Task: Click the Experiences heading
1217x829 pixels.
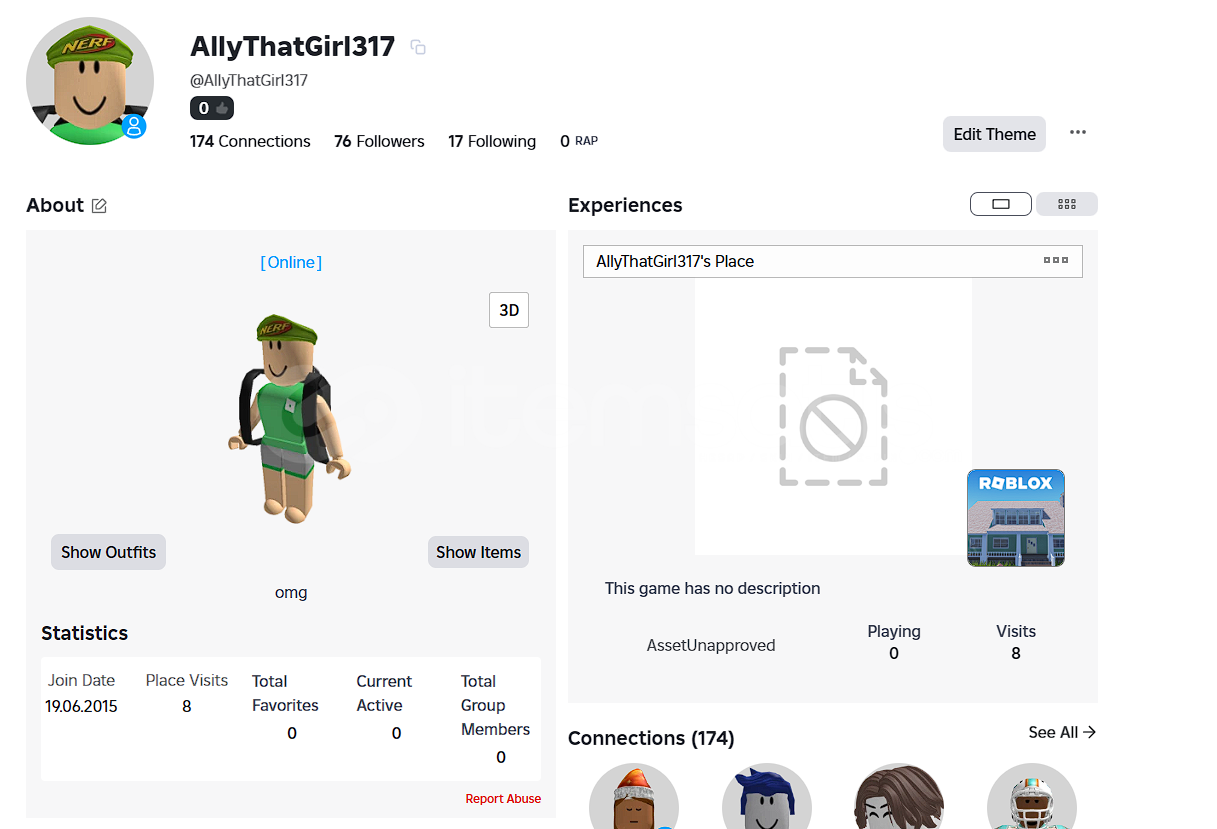Action: click(625, 205)
